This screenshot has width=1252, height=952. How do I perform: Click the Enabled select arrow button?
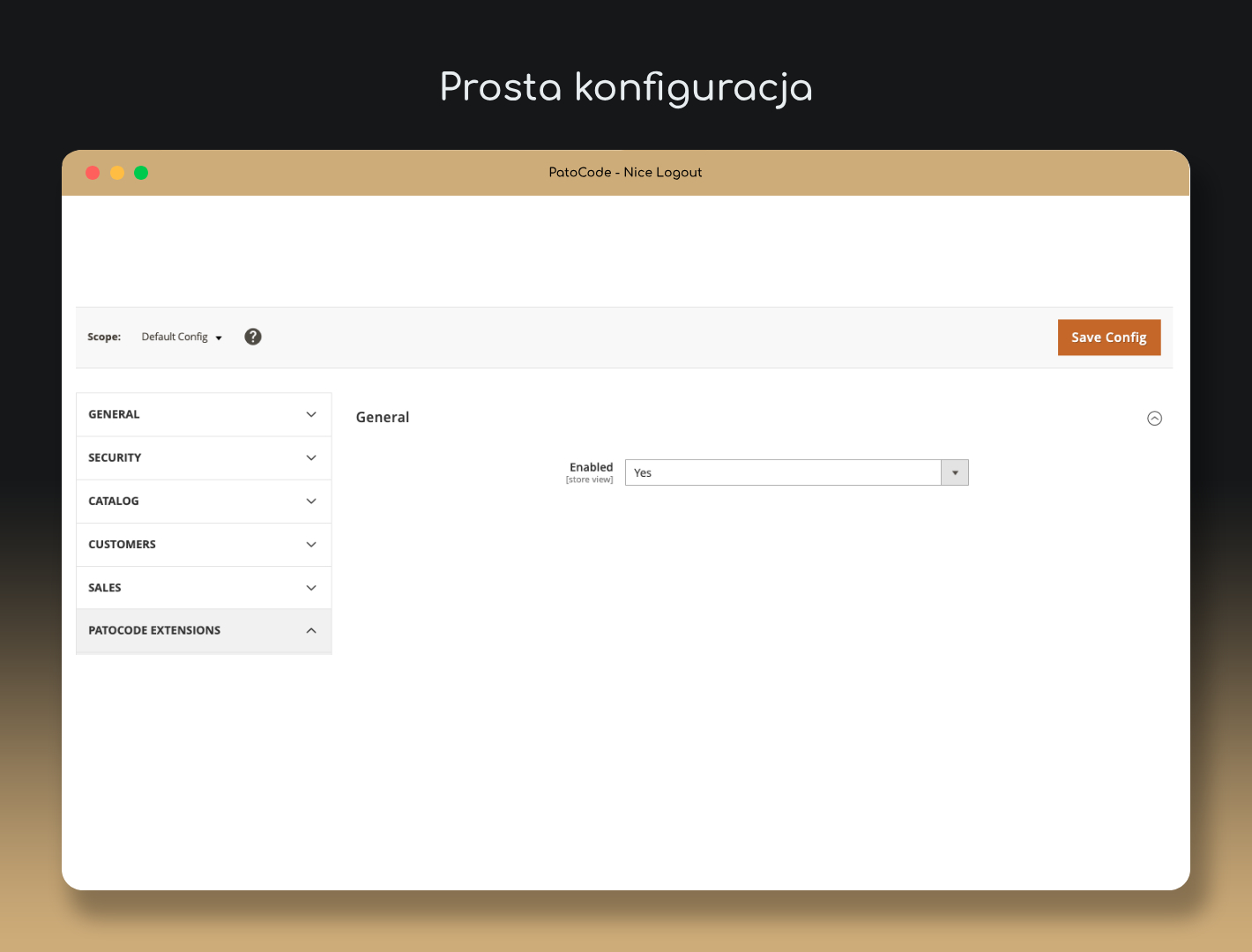[x=955, y=472]
